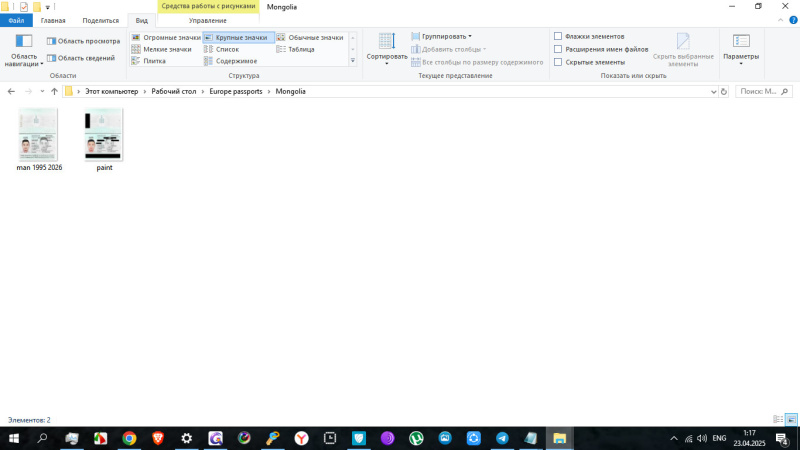Enable the item check boxes option
The width and height of the screenshot is (800, 450).
coord(558,36)
